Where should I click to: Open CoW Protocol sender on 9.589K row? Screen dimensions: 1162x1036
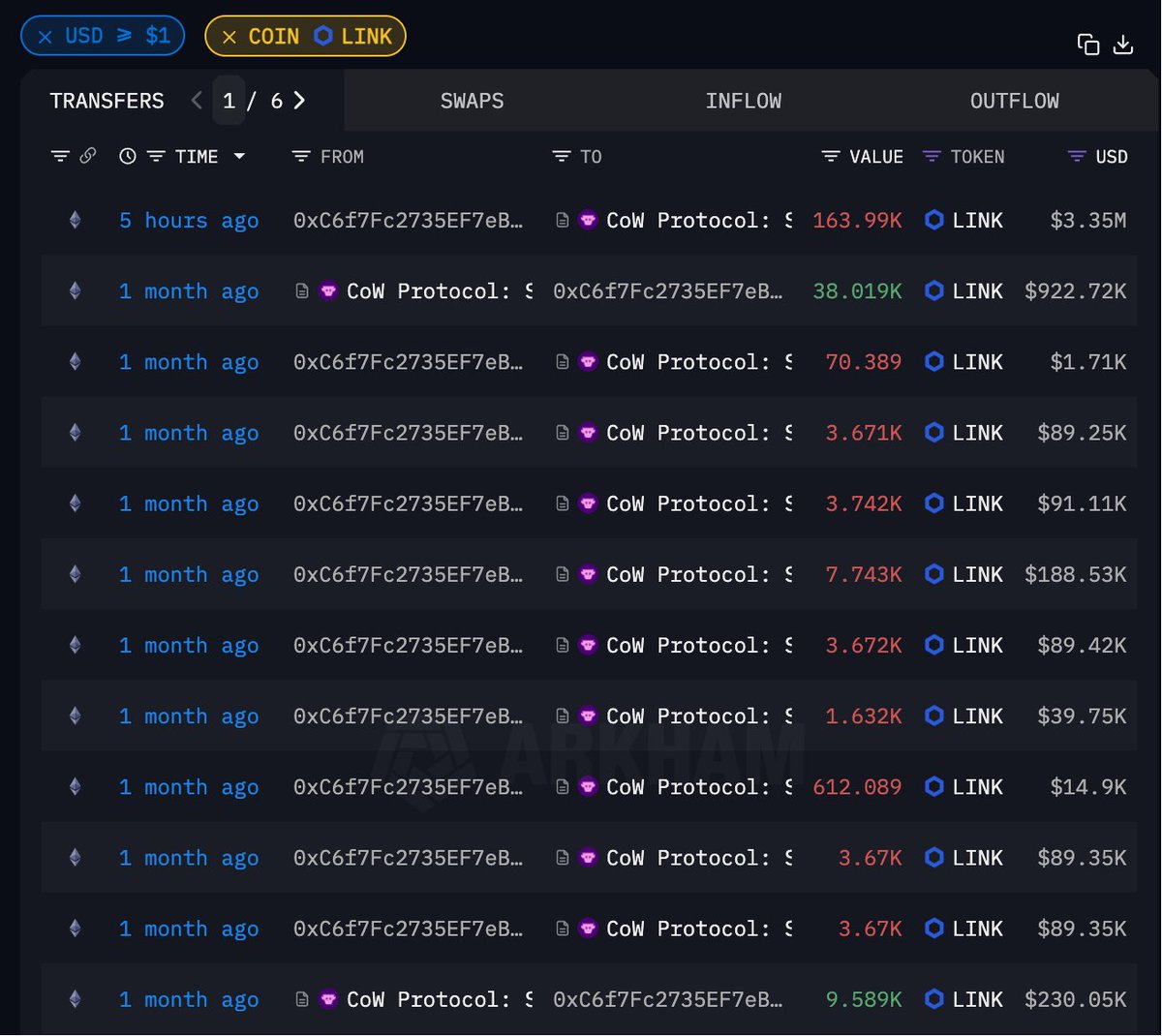click(440, 1000)
